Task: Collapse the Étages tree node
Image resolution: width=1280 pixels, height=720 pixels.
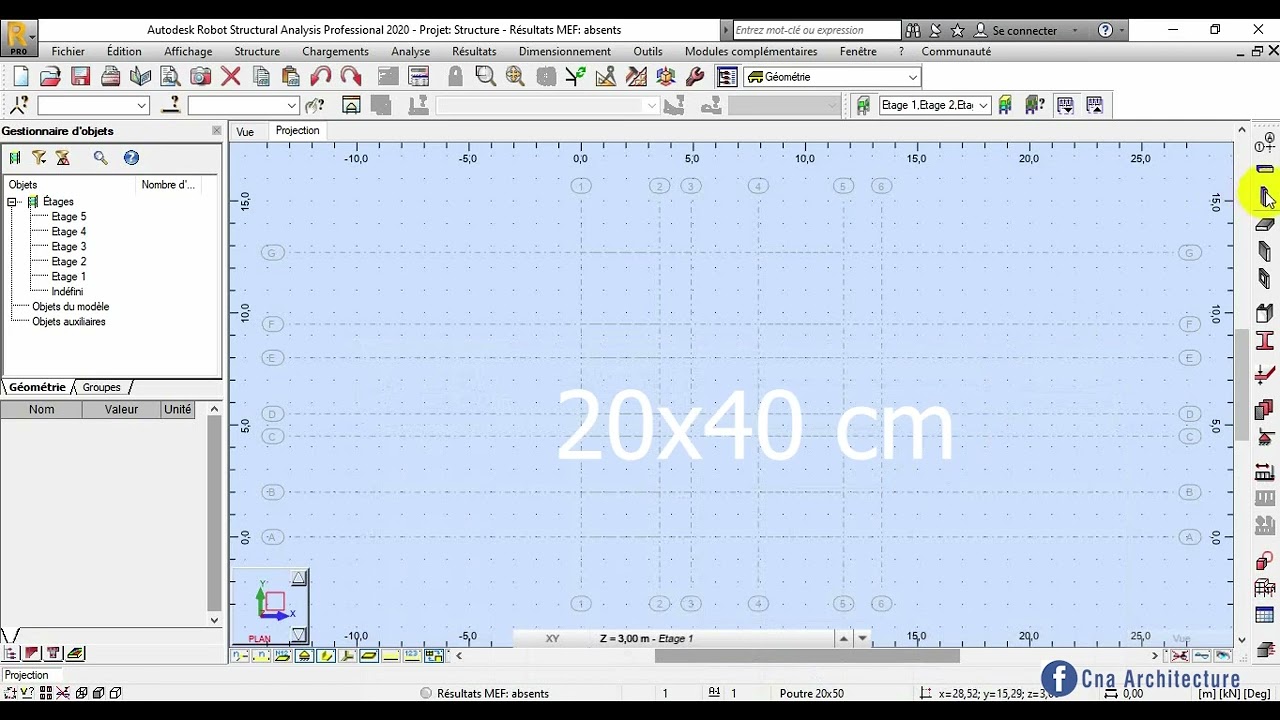Action: coord(13,202)
